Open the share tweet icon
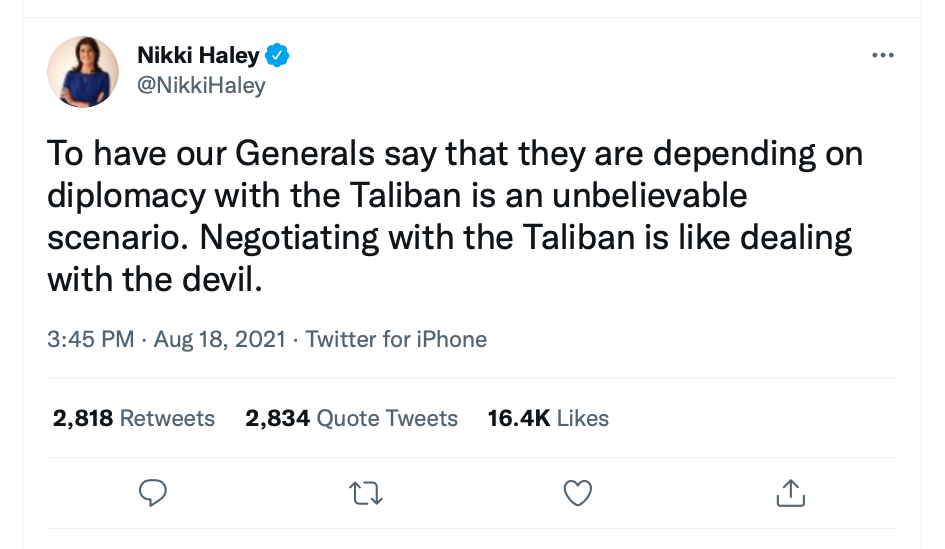This screenshot has height=549, width=945. pos(790,492)
